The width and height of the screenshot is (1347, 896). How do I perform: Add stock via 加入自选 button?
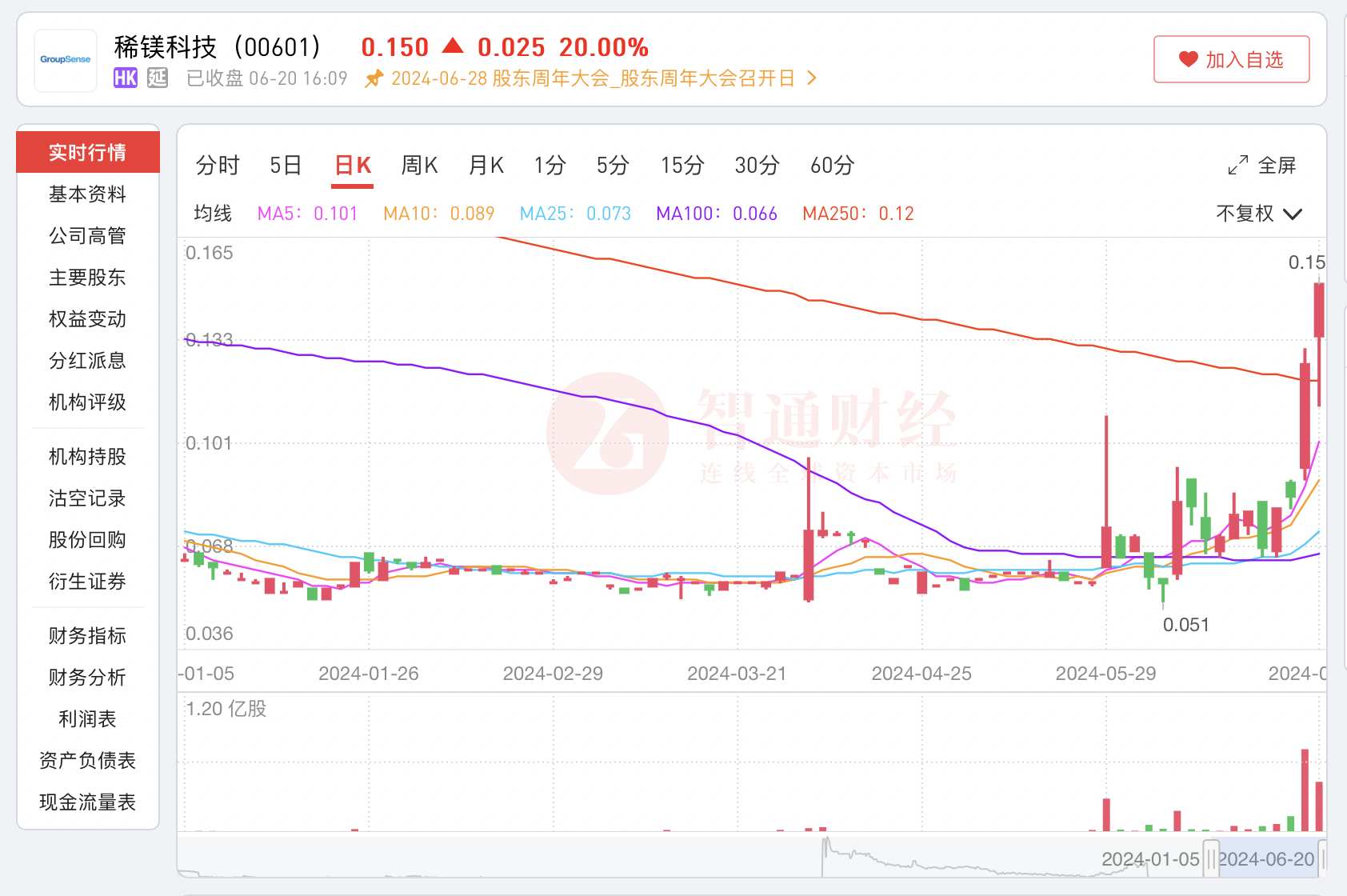click(x=1231, y=59)
